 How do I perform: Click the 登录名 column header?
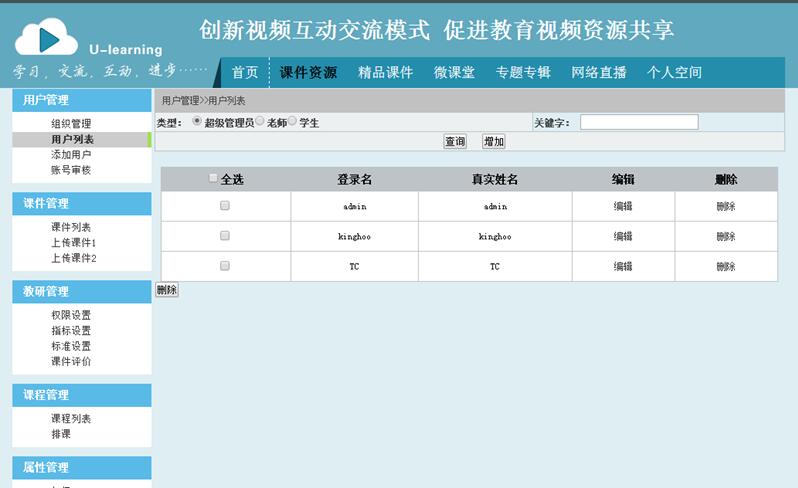[x=355, y=179]
